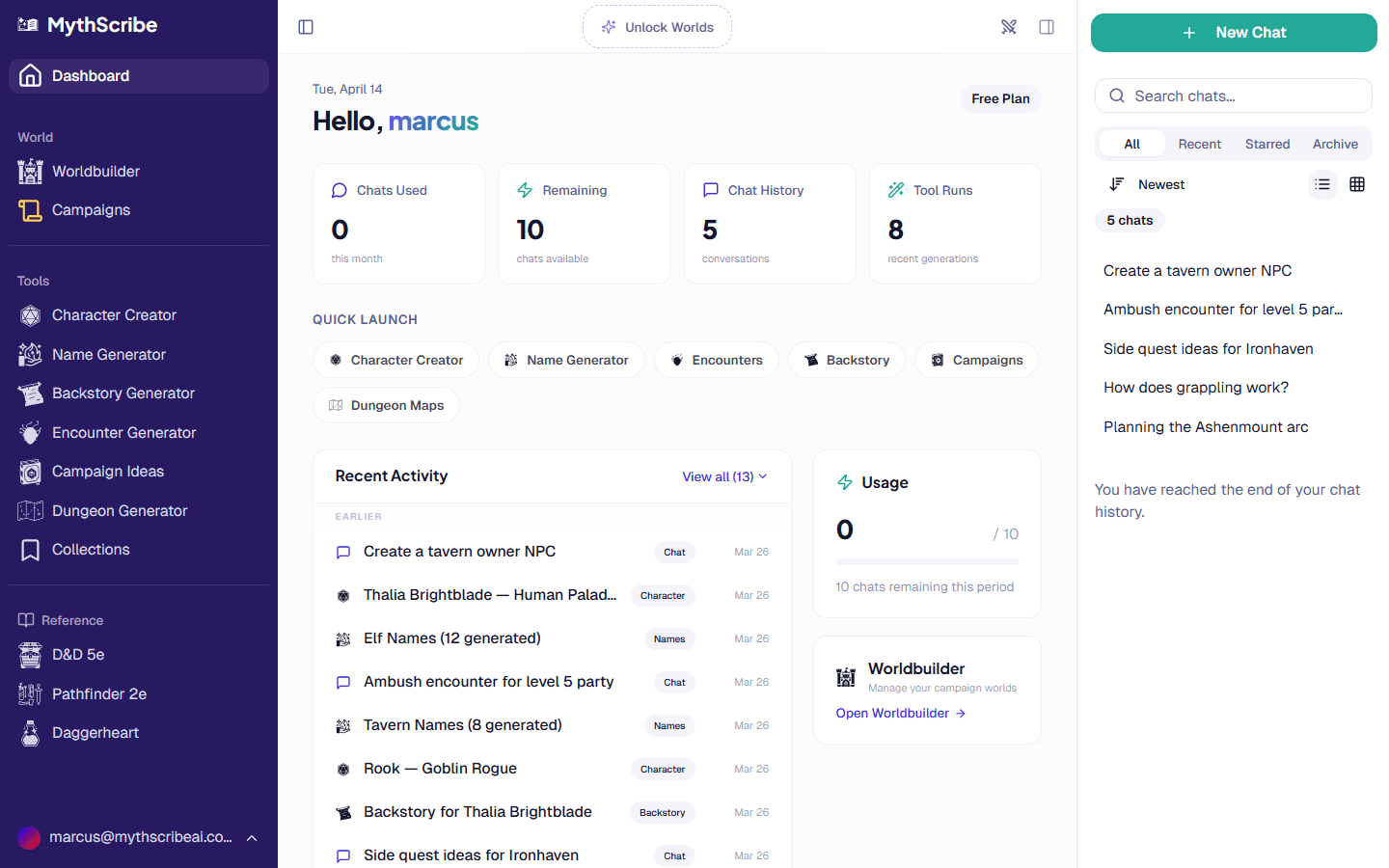The height and width of the screenshot is (868, 1389).
Task: Switch to the Starred chats tab
Action: 1267,143
